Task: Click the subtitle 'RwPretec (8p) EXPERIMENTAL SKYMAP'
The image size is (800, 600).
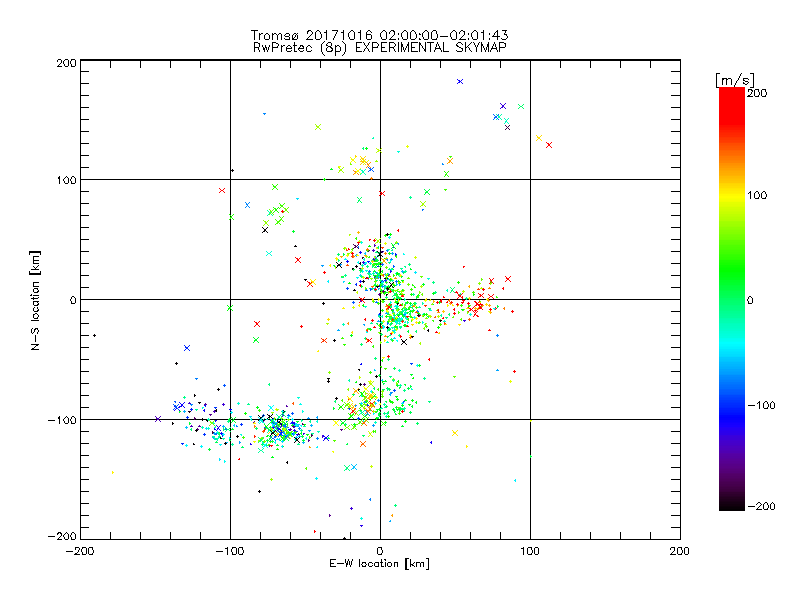Action: tap(380, 48)
